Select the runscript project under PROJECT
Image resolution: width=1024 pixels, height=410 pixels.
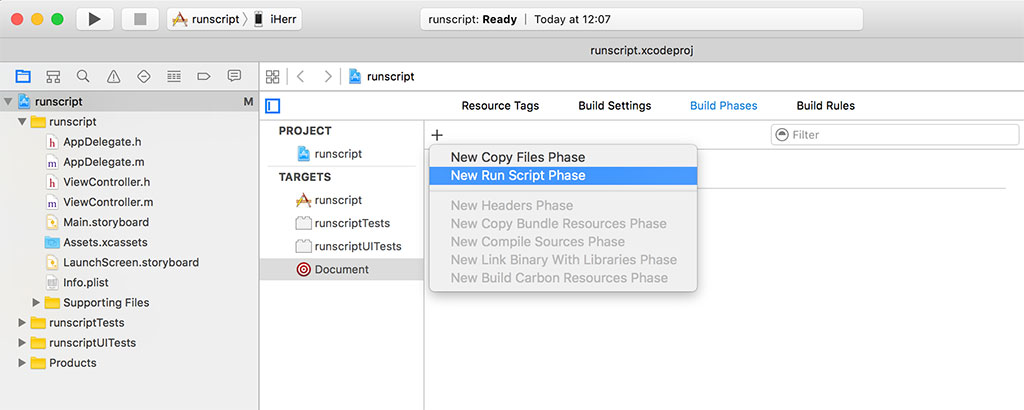338,154
